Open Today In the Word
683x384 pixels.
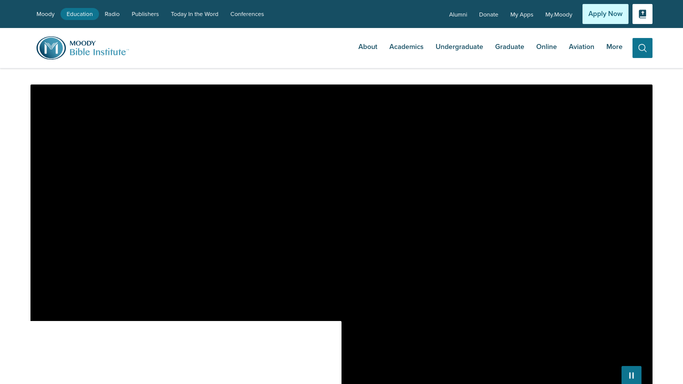pyautogui.click(x=194, y=14)
